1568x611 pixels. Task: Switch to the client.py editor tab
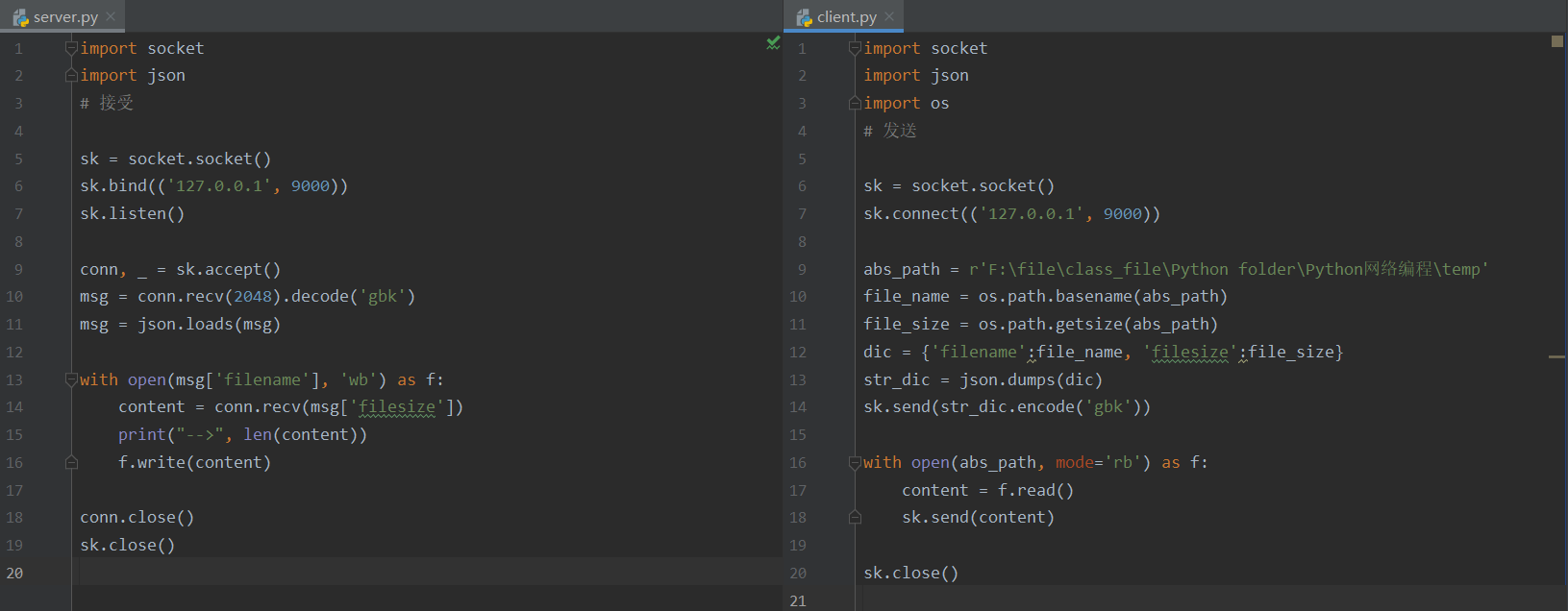click(846, 16)
